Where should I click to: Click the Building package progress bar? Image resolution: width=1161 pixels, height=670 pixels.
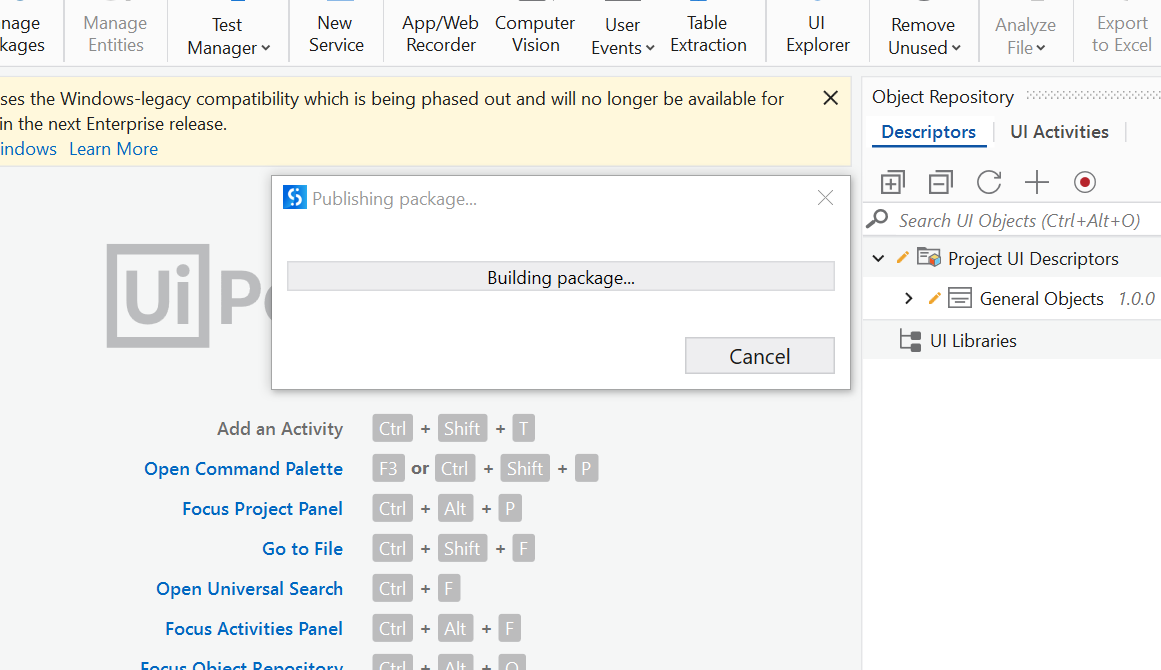(x=560, y=277)
